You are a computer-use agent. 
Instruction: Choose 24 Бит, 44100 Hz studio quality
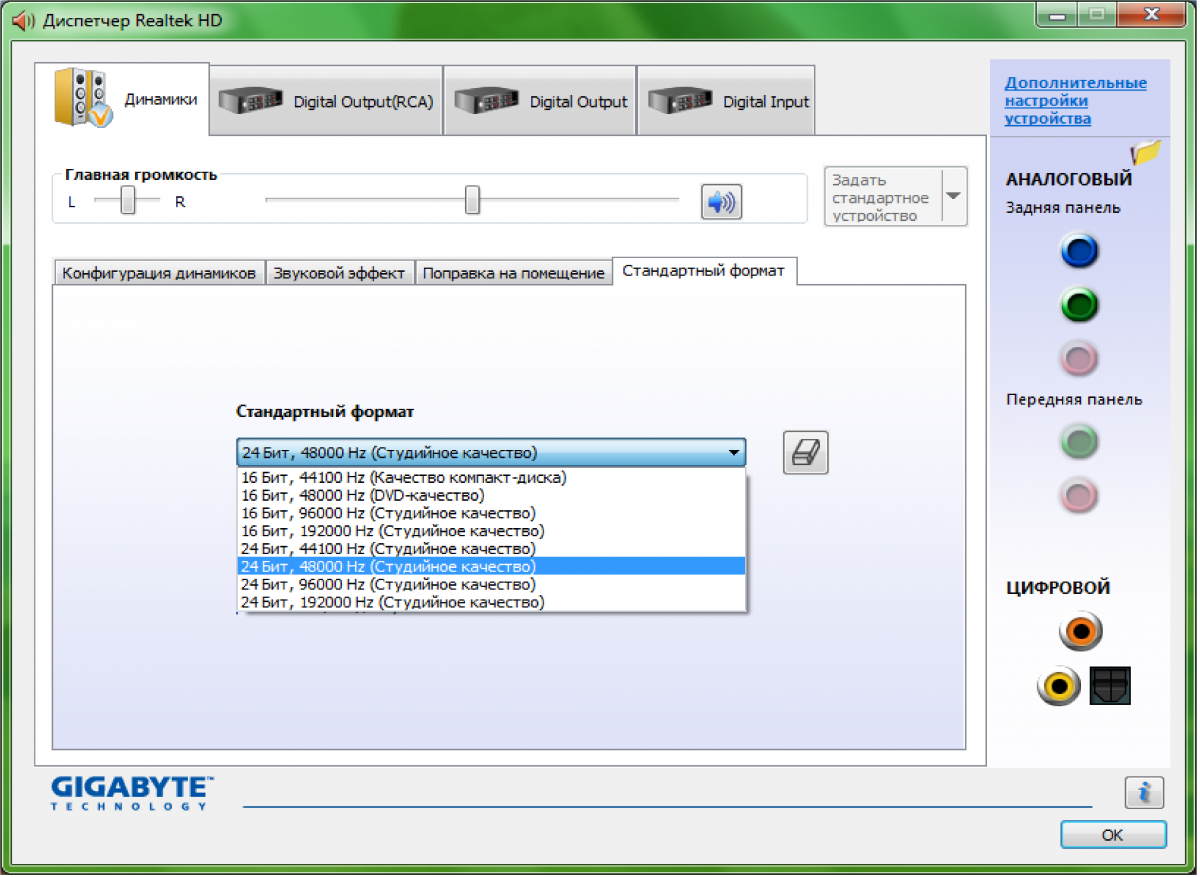click(491, 549)
